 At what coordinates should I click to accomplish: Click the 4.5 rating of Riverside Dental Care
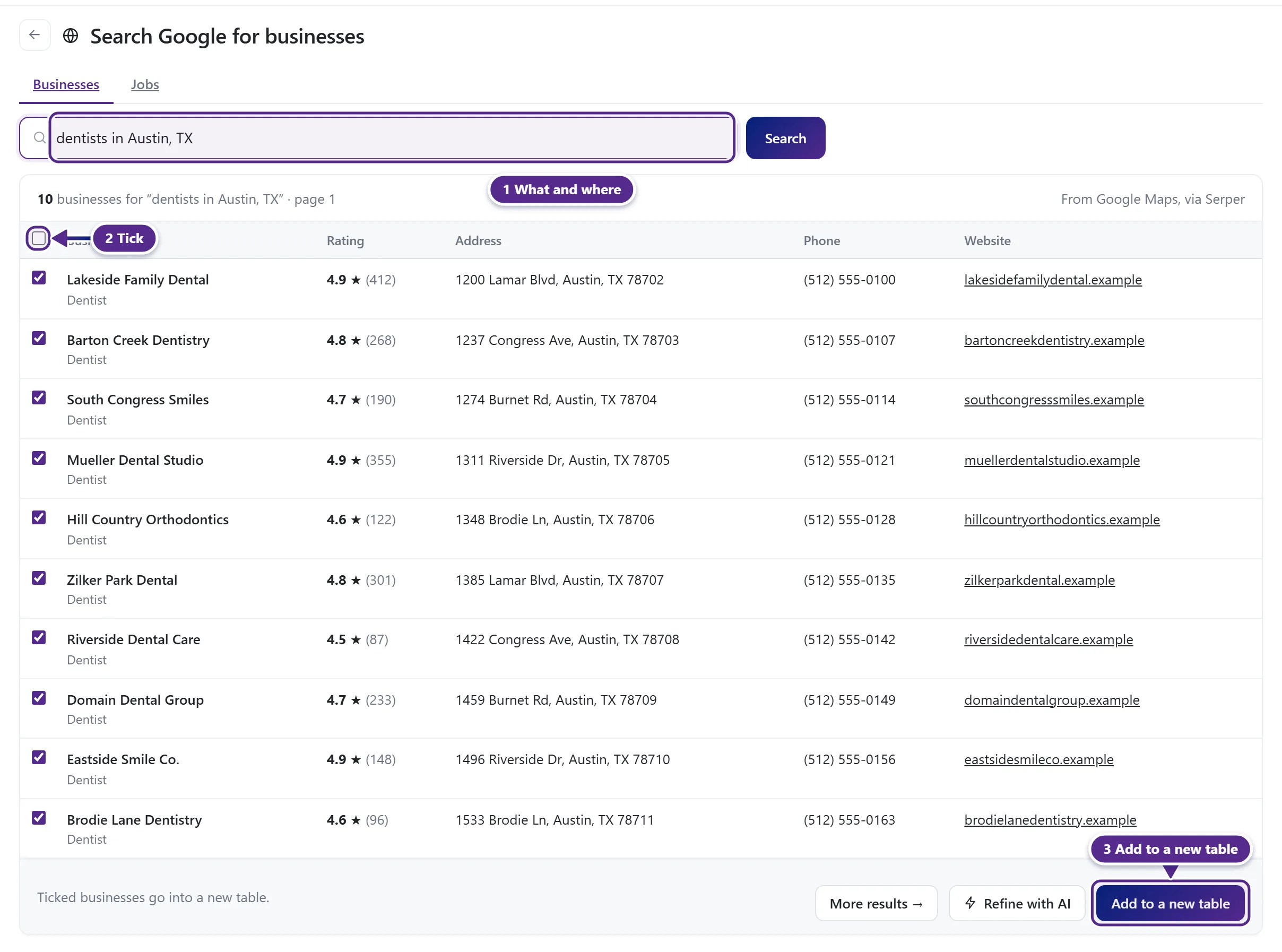[336, 639]
